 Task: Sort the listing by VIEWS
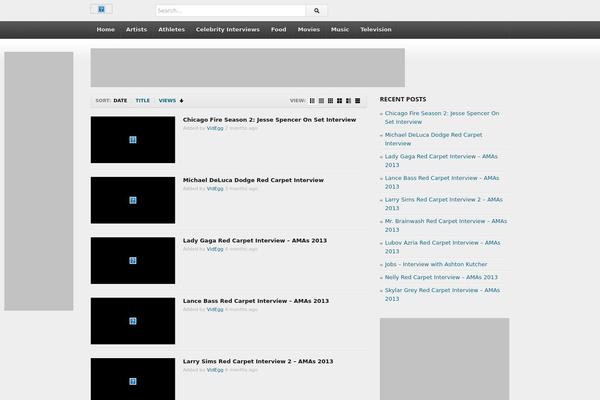click(x=167, y=101)
